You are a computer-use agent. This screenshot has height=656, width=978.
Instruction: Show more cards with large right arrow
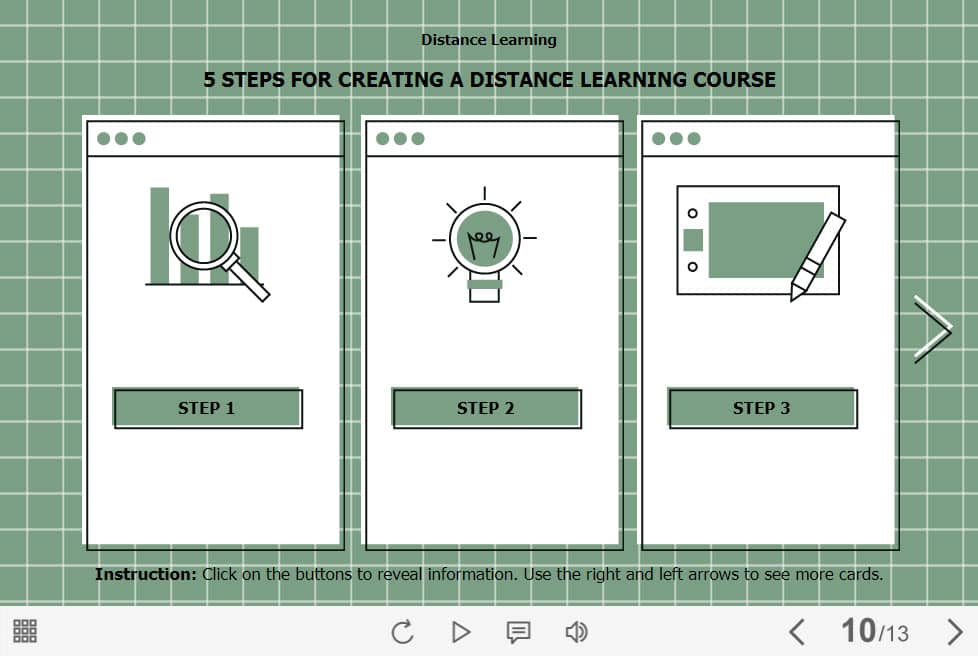coord(932,327)
